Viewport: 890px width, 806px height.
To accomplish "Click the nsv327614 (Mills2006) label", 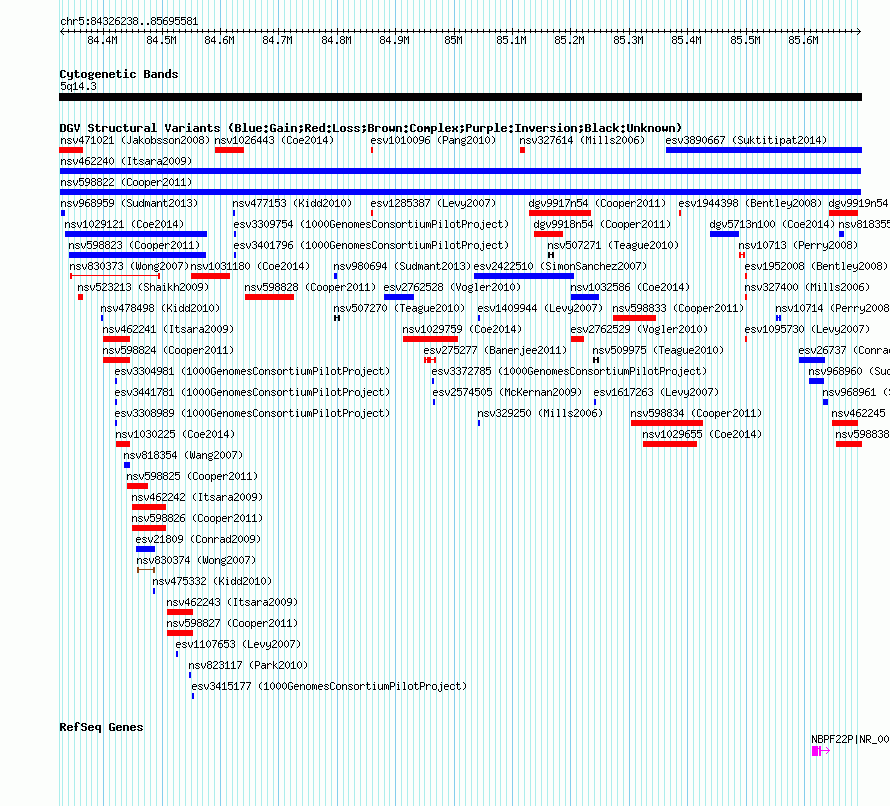I will point(582,140).
